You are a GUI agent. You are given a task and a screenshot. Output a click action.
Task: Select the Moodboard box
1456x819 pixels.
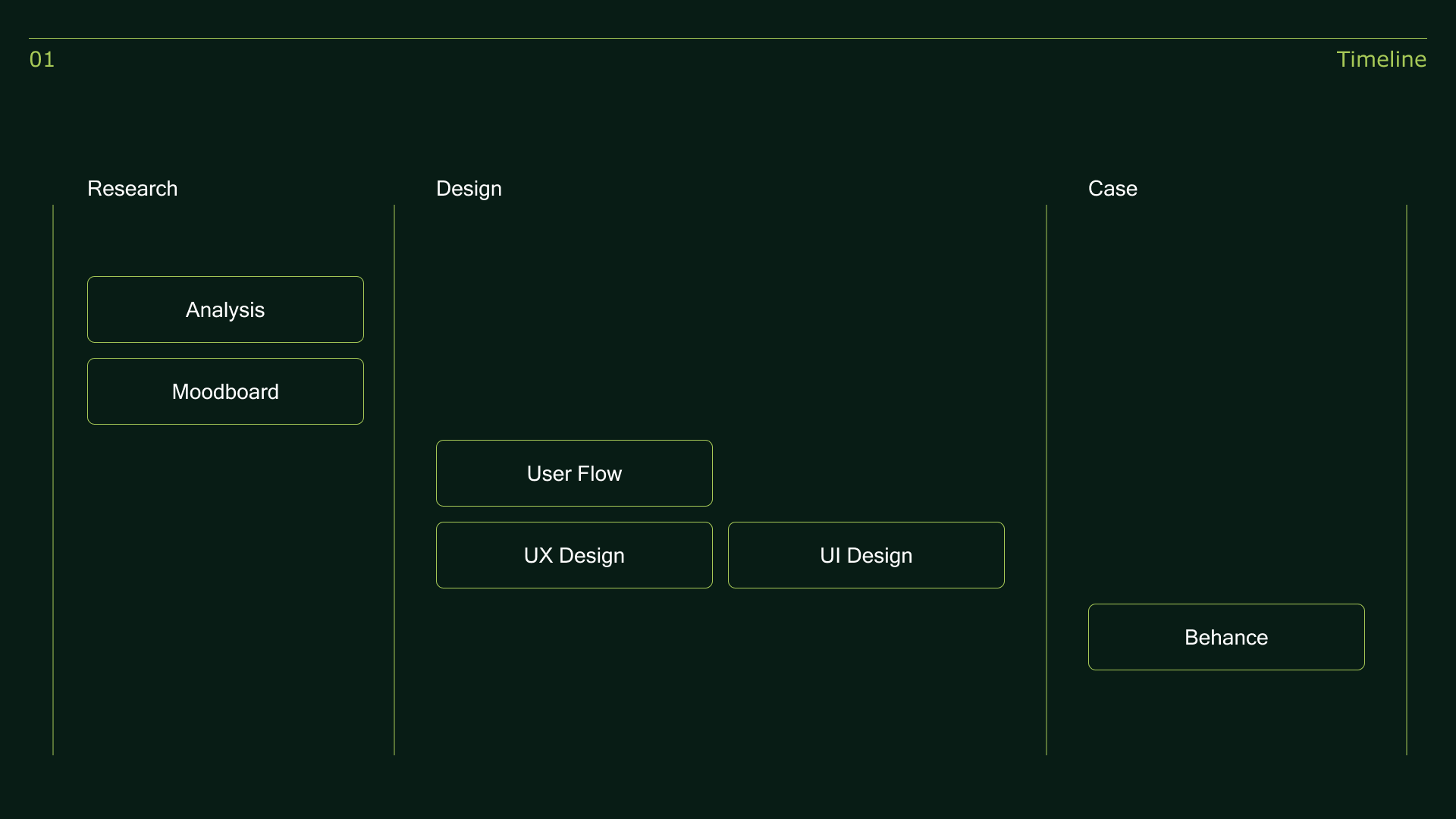225,391
